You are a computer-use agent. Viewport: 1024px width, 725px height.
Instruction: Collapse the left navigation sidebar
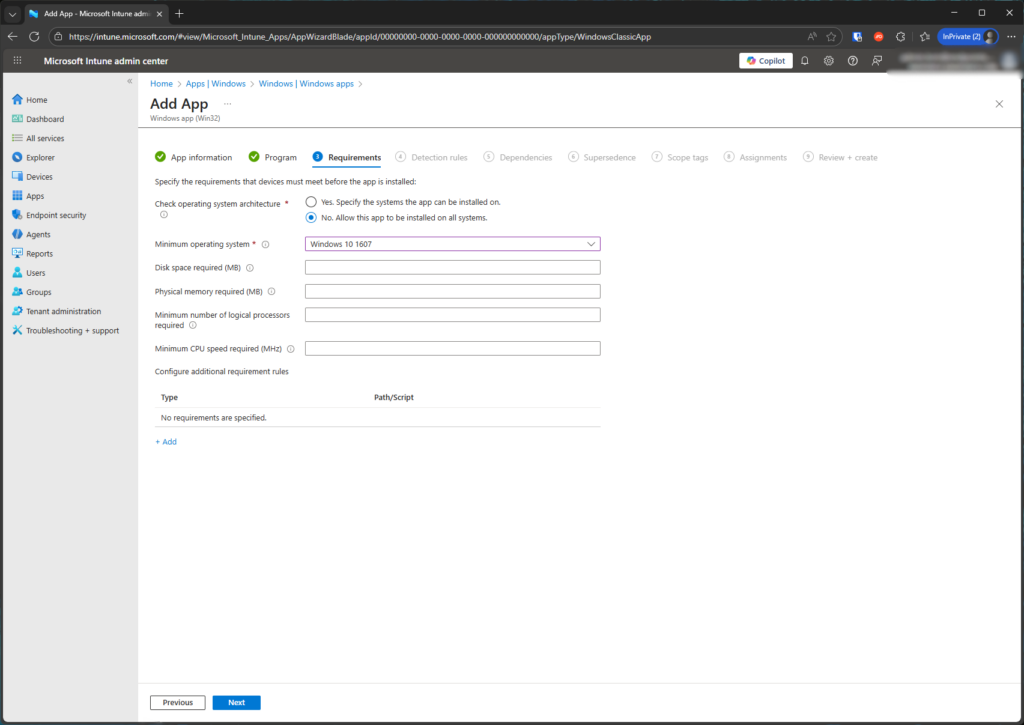(129, 81)
